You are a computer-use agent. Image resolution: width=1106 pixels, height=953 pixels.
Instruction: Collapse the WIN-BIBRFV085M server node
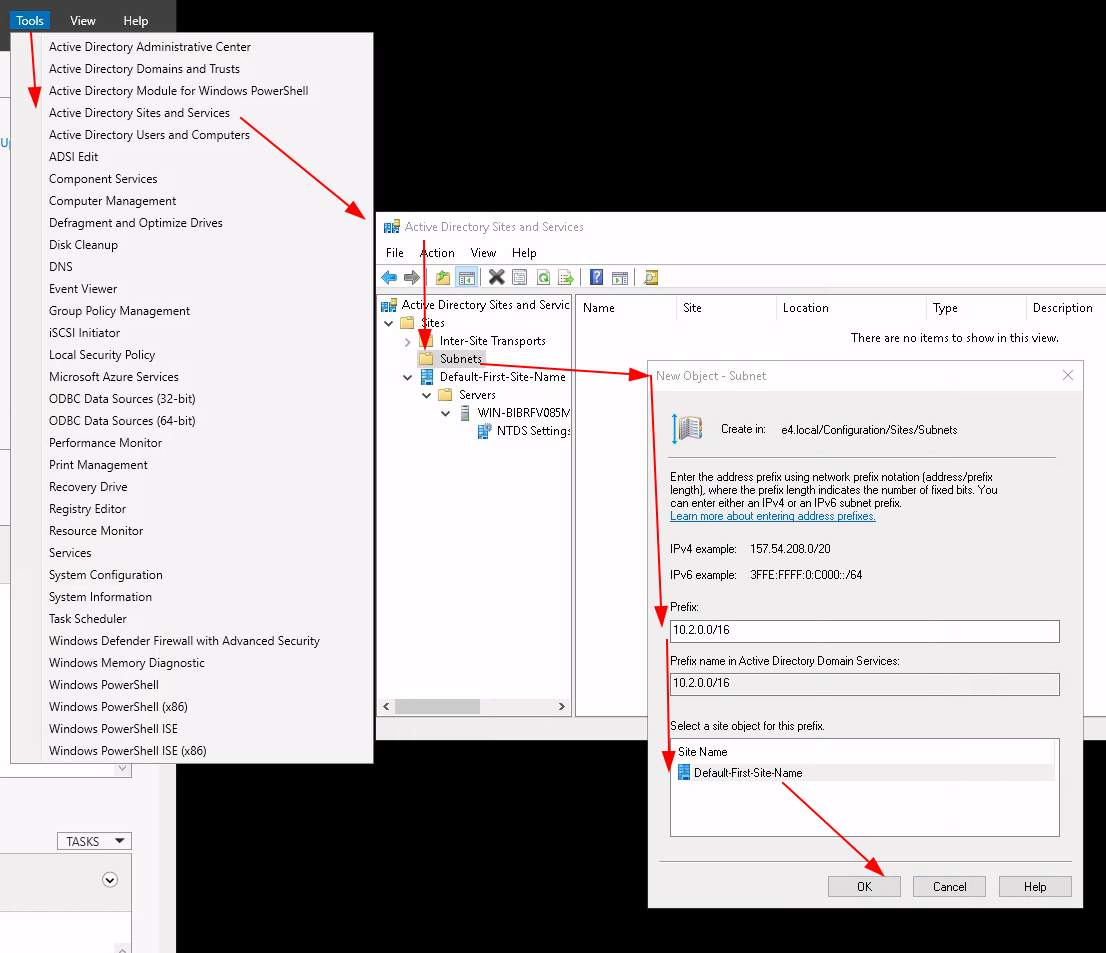(x=446, y=413)
